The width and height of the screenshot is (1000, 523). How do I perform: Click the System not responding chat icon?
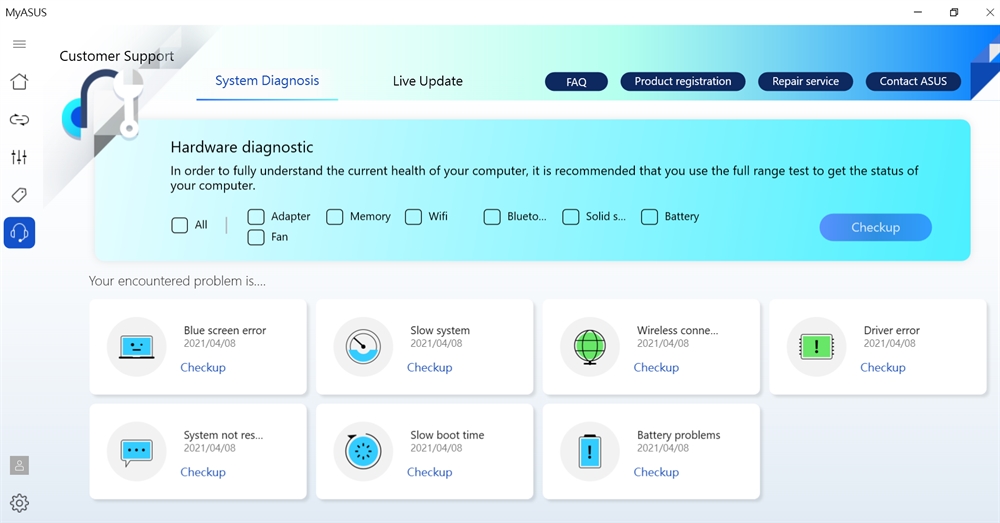point(136,452)
